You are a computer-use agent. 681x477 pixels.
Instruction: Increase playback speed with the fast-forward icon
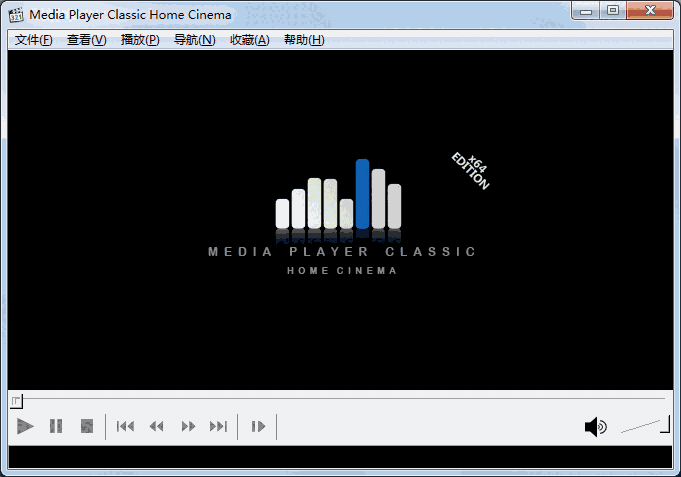pos(188,427)
